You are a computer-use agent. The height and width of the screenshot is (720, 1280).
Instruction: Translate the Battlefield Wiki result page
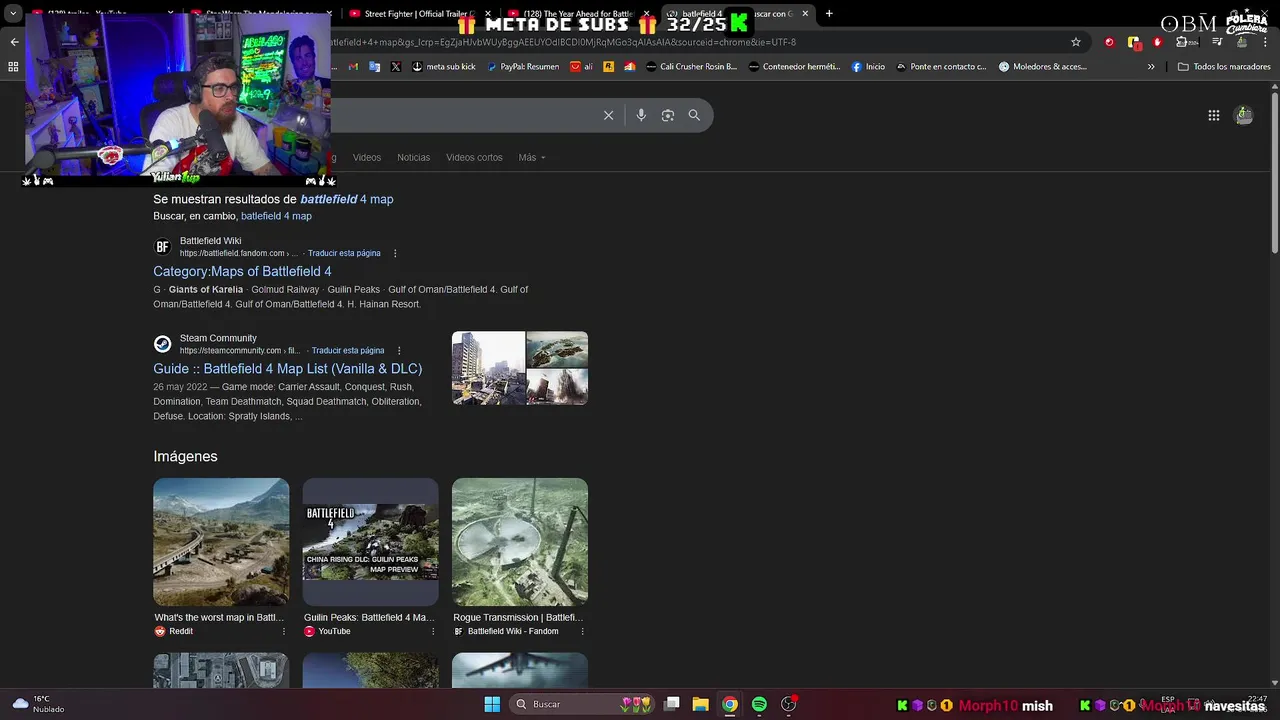pyautogui.click(x=344, y=253)
